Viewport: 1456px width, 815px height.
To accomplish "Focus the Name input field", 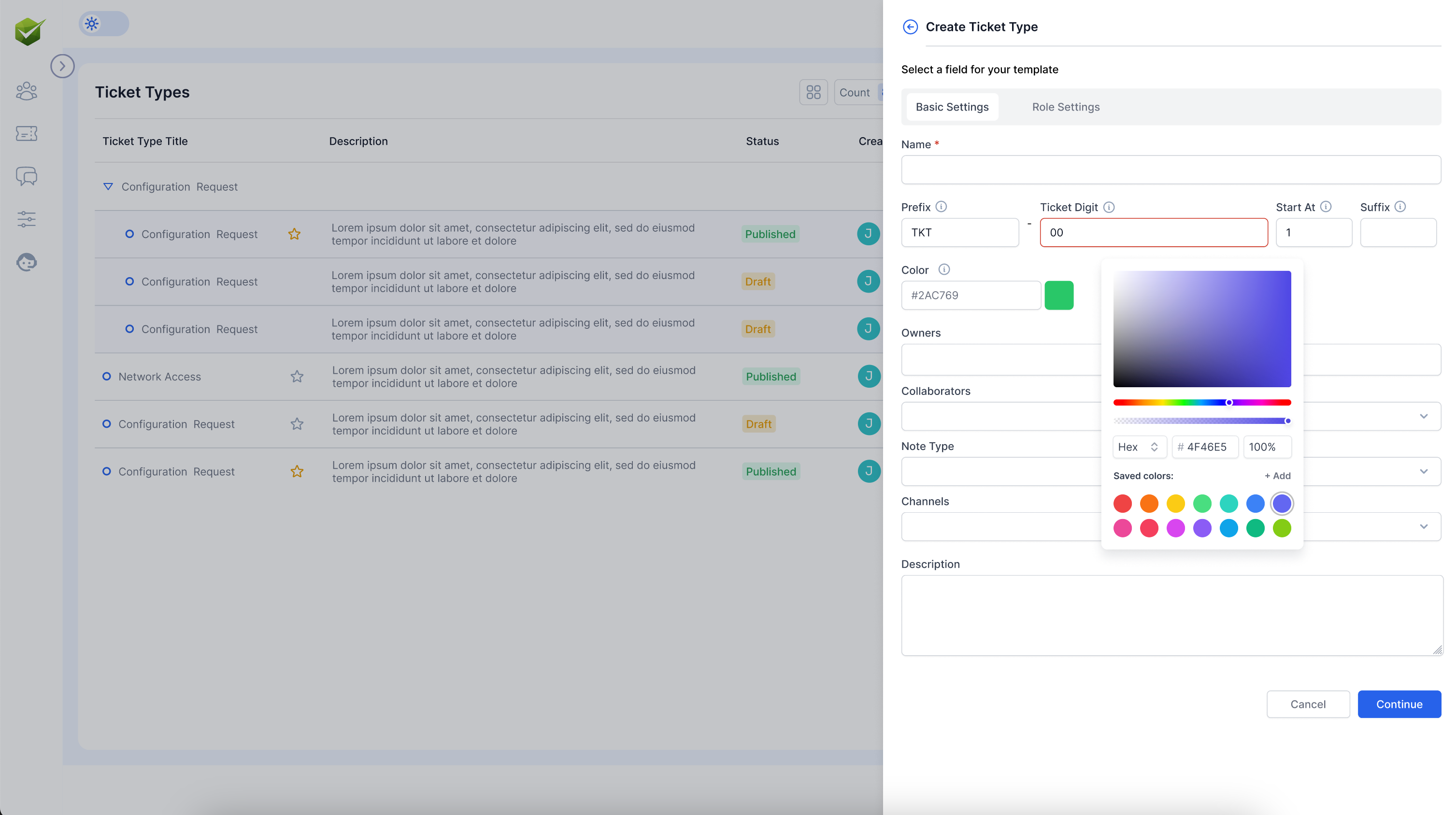I will (x=1171, y=170).
